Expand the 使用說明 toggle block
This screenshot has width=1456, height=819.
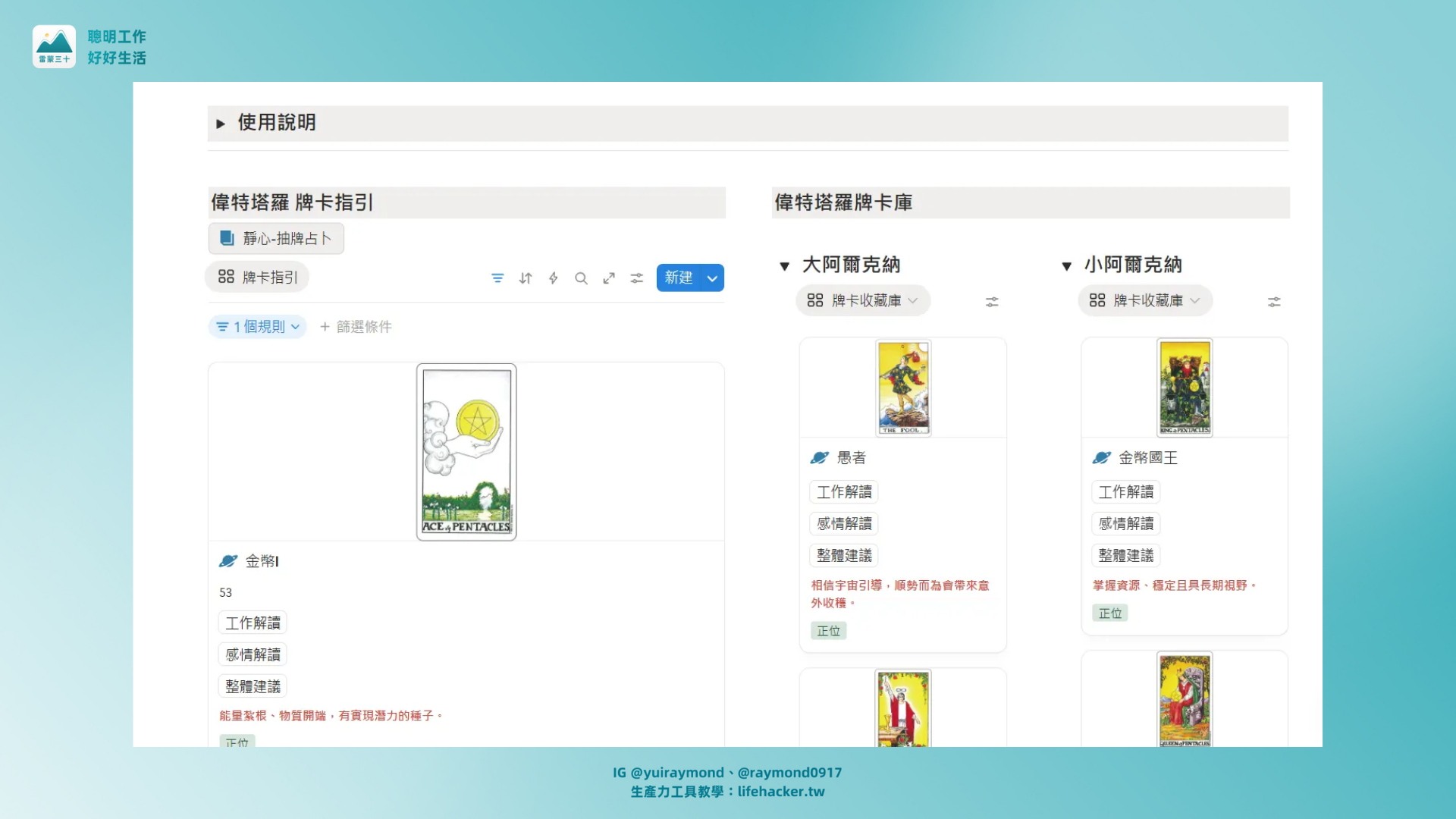coord(221,124)
